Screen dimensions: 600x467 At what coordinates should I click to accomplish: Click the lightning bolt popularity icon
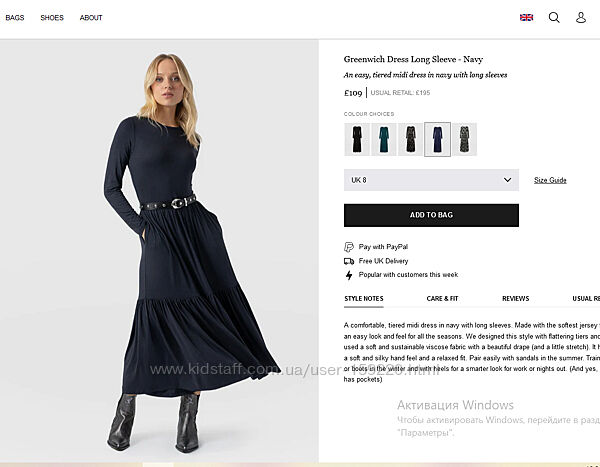point(349,275)
